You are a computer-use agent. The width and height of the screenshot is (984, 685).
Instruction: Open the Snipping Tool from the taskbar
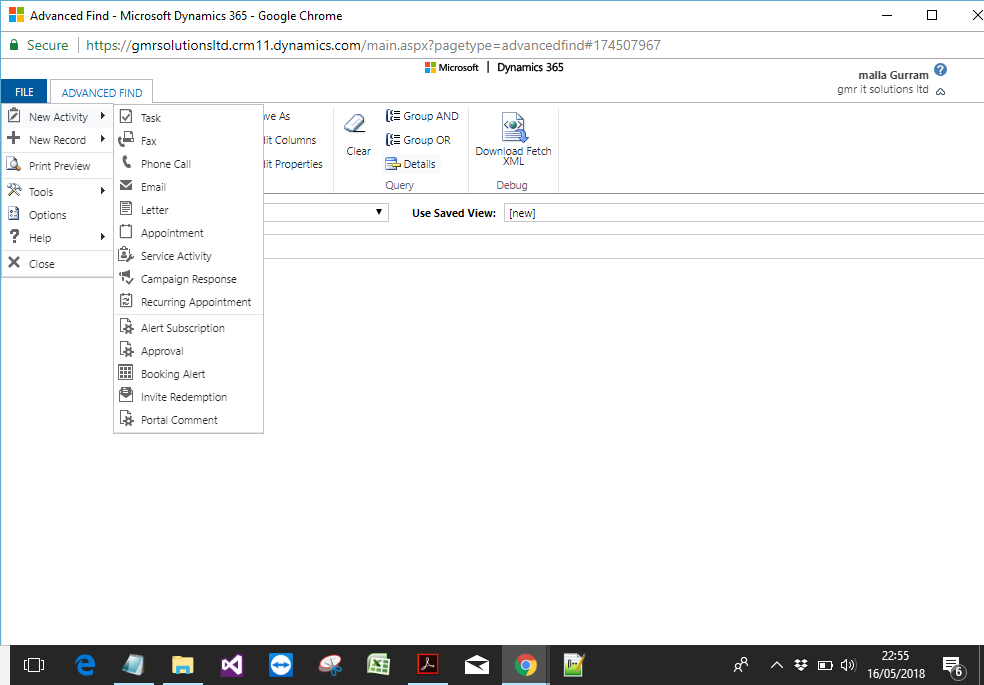click(329, 665)
